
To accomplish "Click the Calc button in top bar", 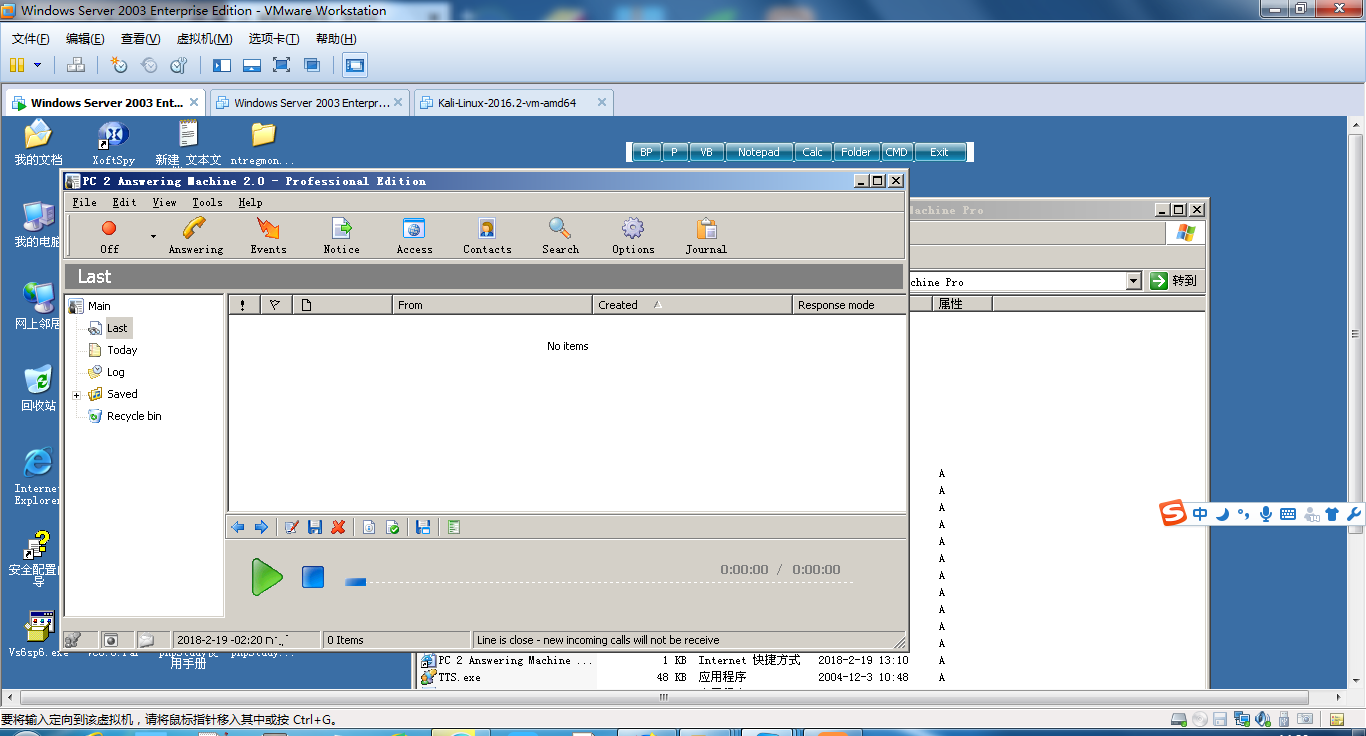I will pyautogui.click(x=813, y=152).
